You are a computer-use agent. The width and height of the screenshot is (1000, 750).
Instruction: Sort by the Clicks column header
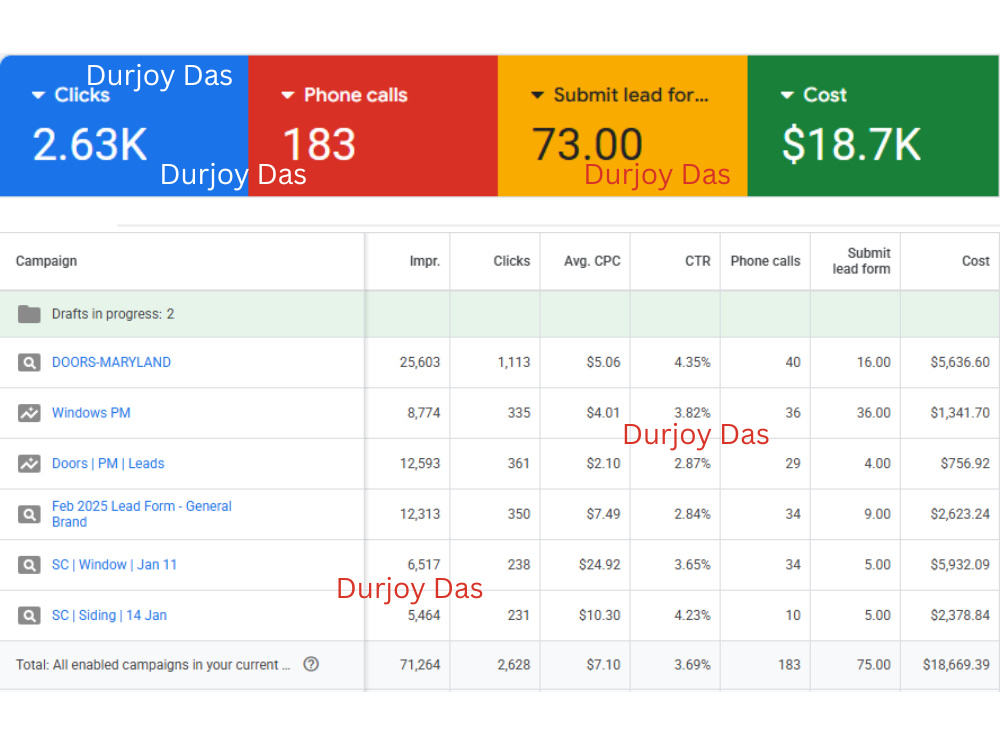coord(511,261)
